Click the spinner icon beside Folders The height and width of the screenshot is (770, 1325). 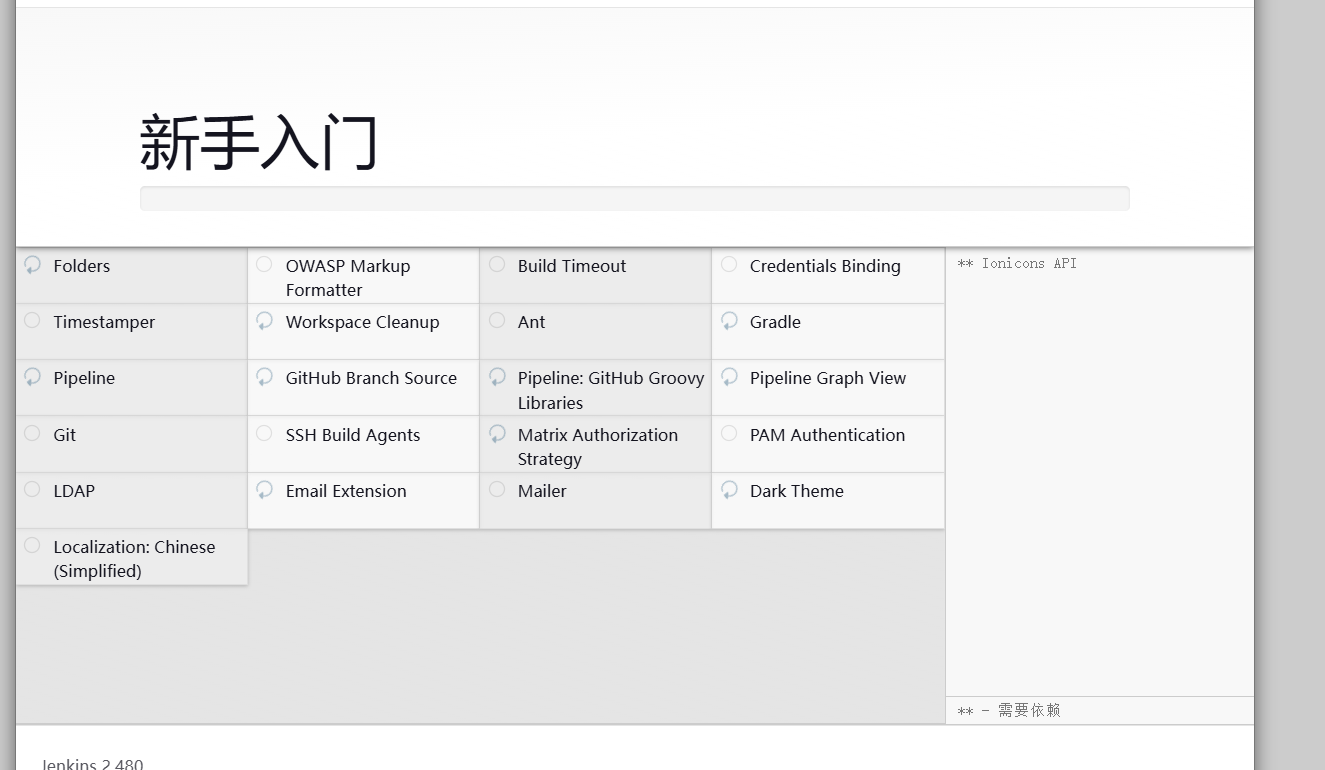pyautogui.click(x=33, y=265)
